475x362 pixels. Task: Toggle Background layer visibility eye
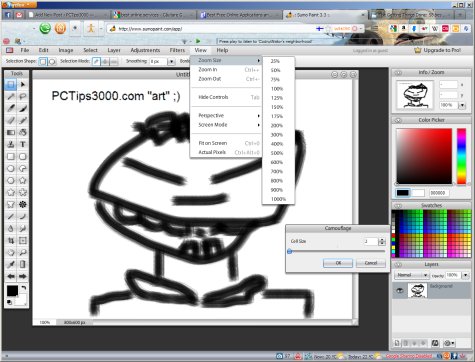[399, 291]
